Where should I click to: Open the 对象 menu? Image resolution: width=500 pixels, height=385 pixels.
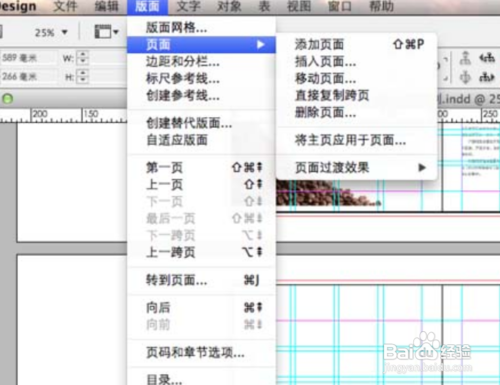[x=229, y=6]
